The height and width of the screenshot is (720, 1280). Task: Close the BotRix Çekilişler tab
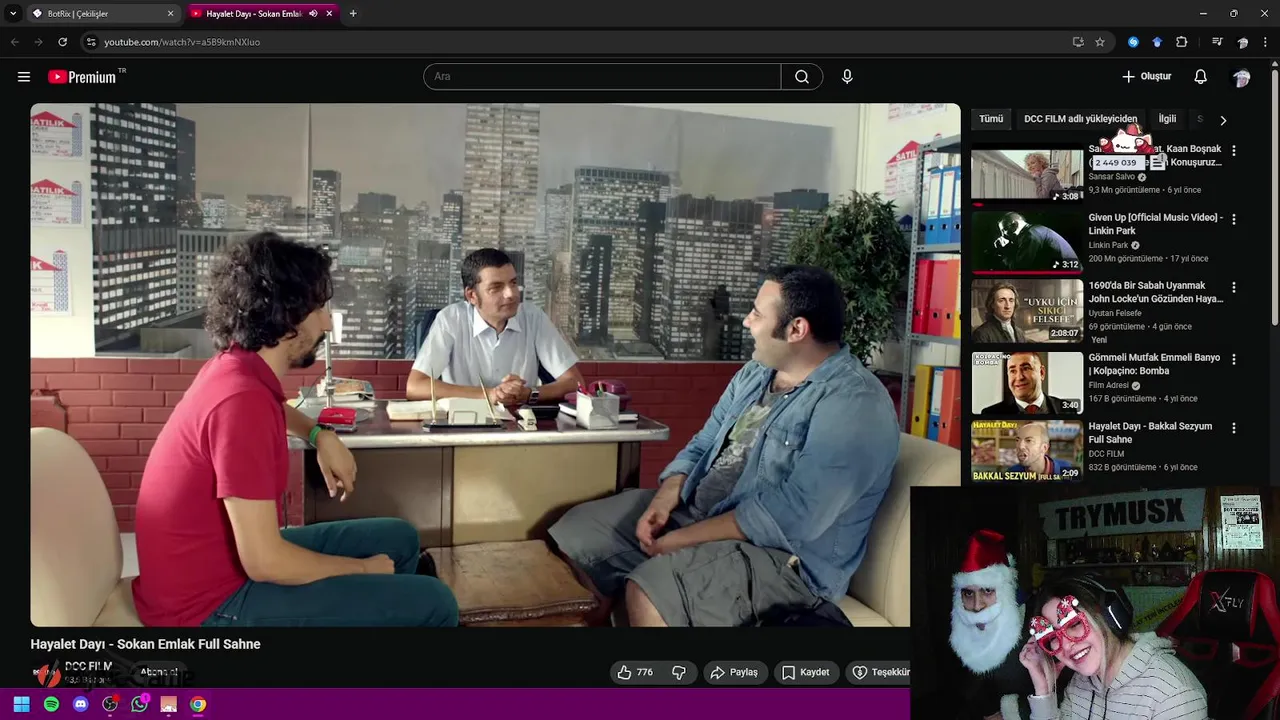pos(170,13)
